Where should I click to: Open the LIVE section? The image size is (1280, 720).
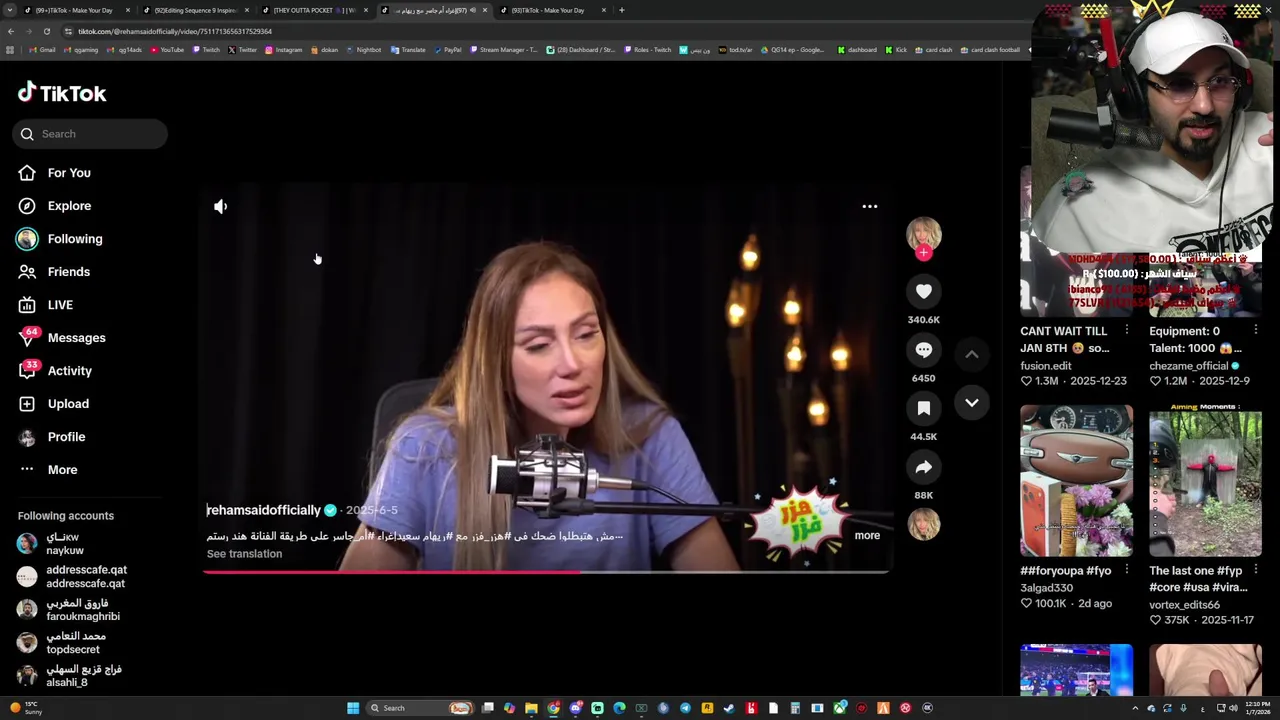(46, 305)
